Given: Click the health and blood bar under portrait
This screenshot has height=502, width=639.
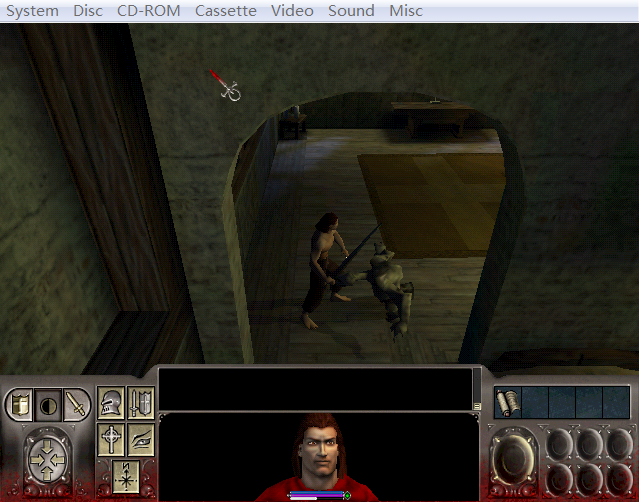Looking at the screenshot, I should tap(319, 495).
